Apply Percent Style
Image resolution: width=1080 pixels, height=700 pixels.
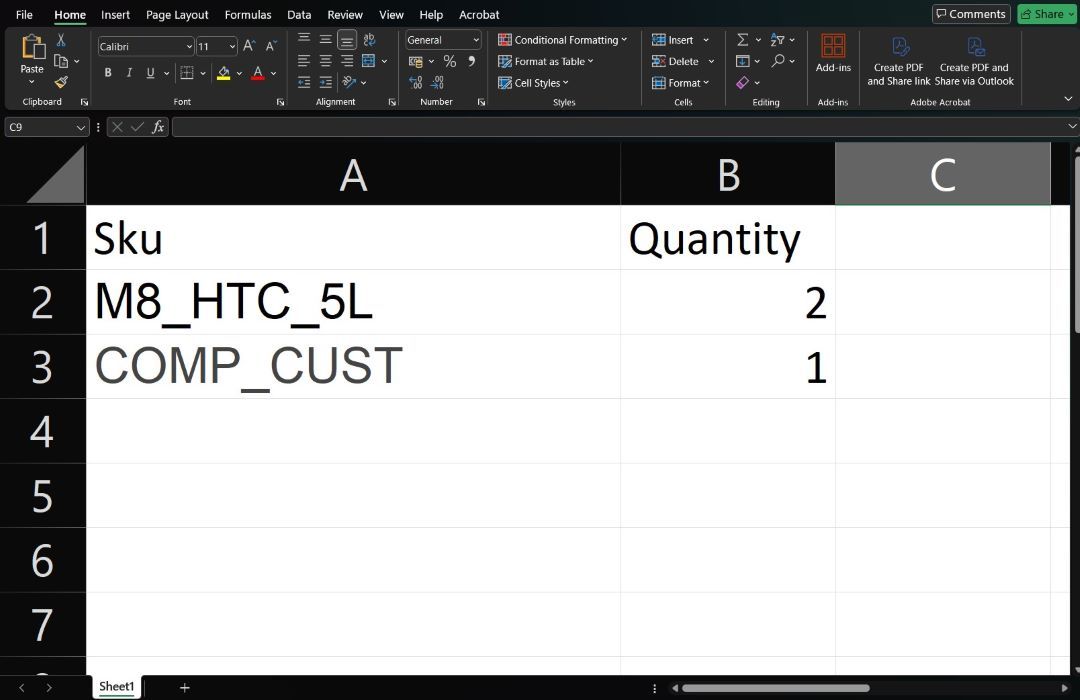click(x=450, y=61)
